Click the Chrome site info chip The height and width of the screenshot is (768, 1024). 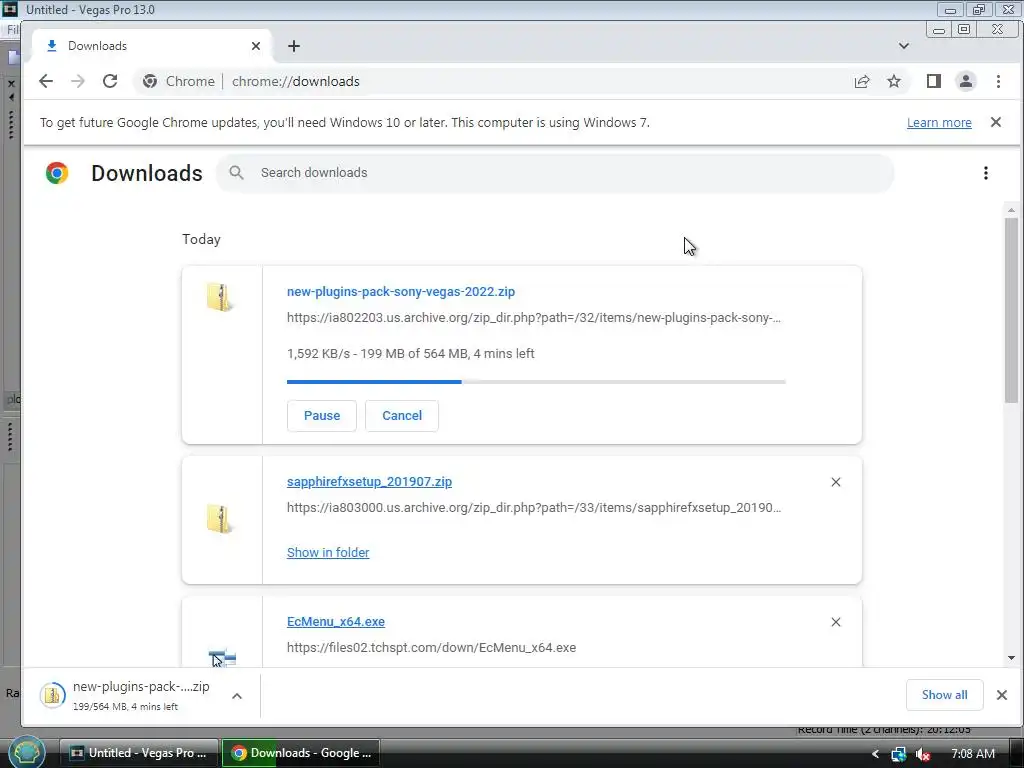[x=178, y=81]
